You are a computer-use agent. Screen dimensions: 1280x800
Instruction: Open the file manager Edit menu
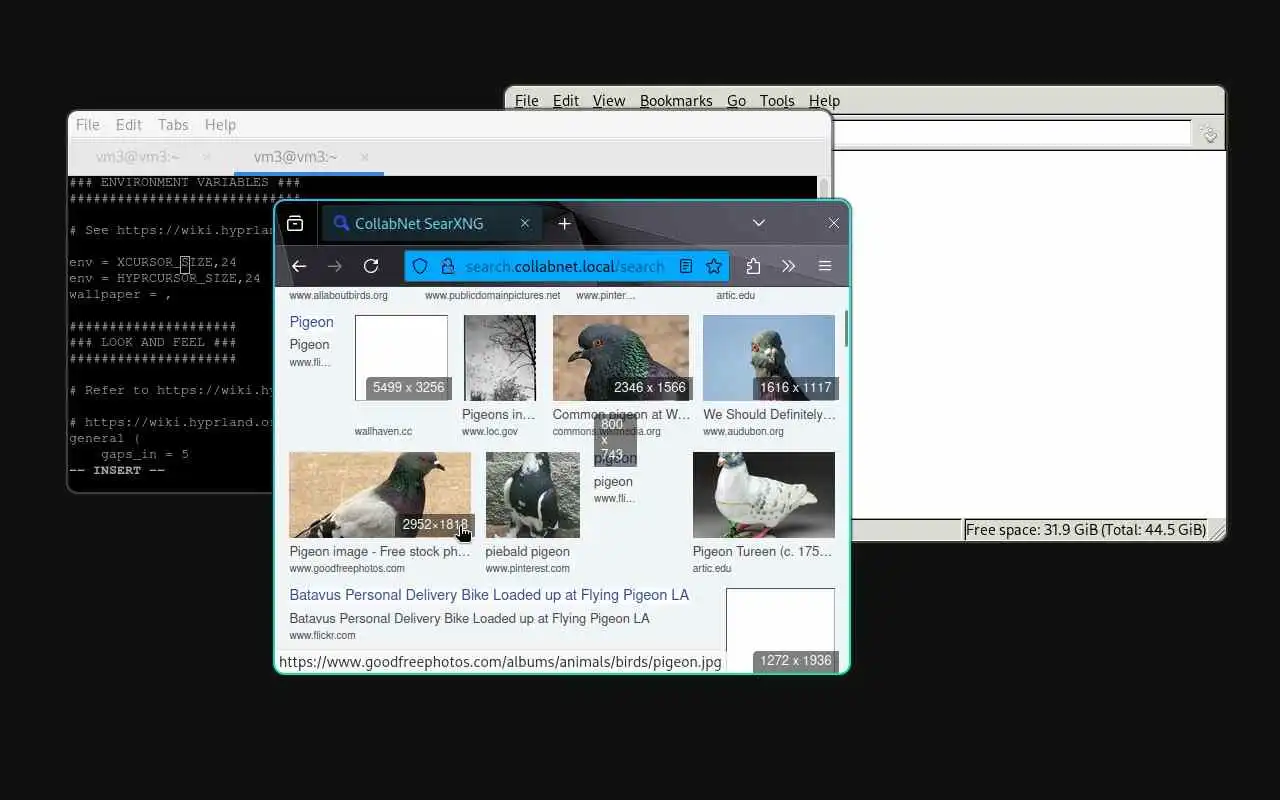click(566, 101)
